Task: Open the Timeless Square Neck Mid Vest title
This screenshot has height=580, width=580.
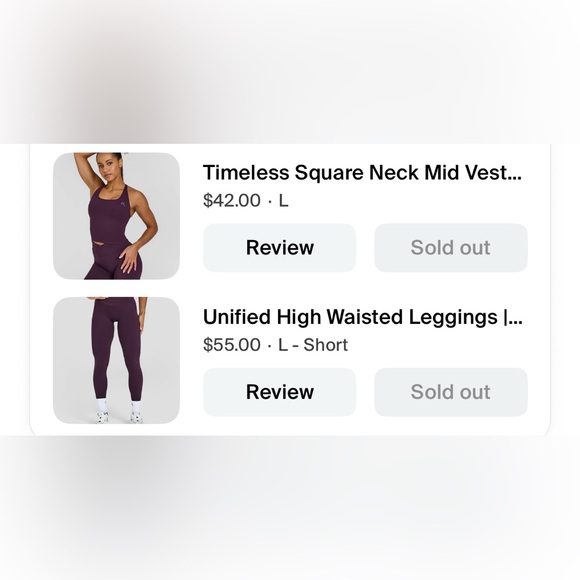Action: [362, 173]
